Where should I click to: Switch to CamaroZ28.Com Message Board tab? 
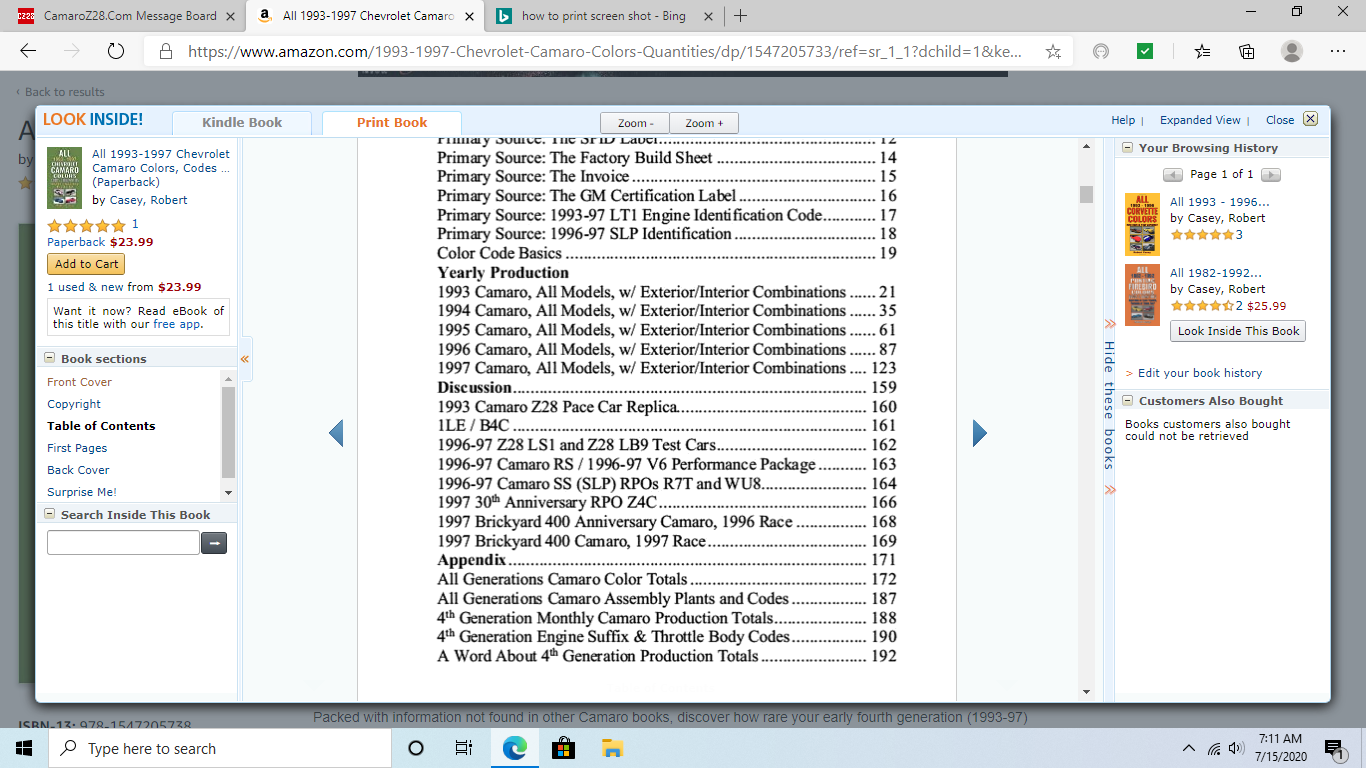point(130,16)
